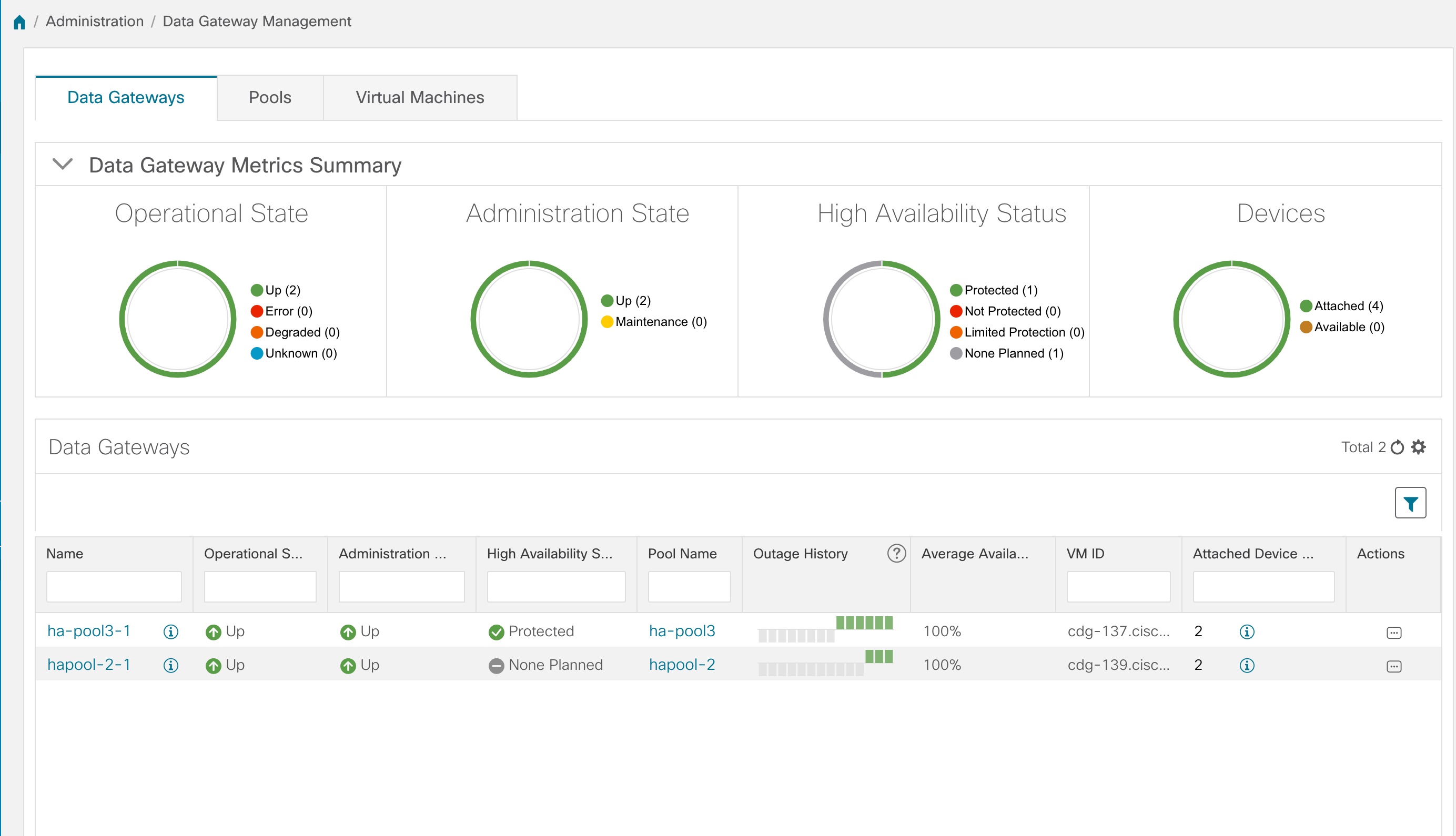Open the Outage History help tooltip

coord(895,554)
